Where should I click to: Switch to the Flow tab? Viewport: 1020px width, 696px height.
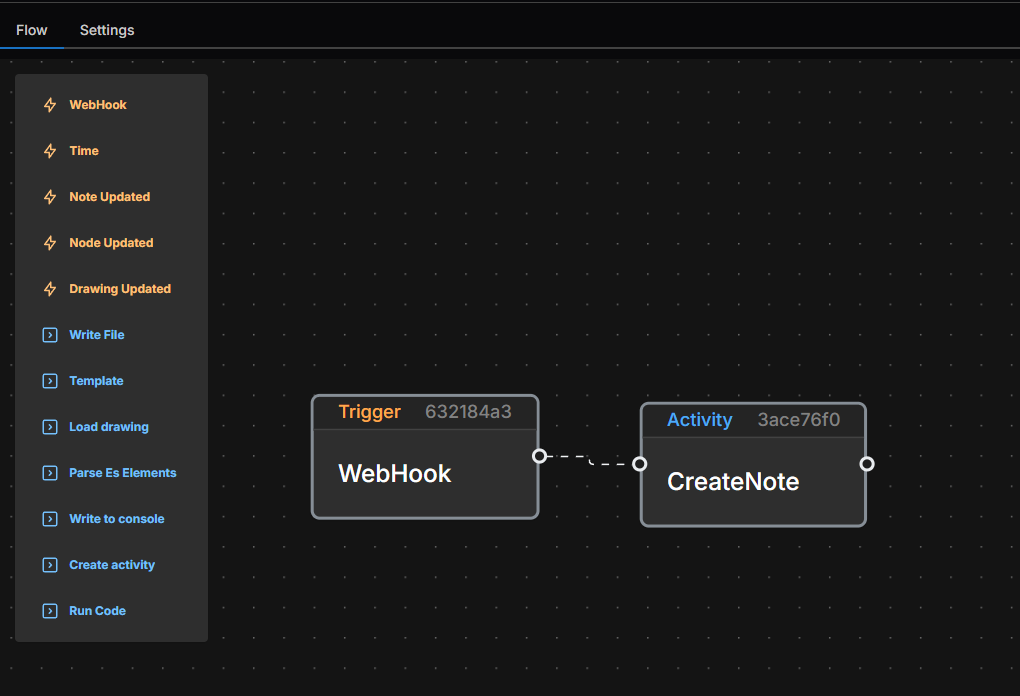[31, 30]
